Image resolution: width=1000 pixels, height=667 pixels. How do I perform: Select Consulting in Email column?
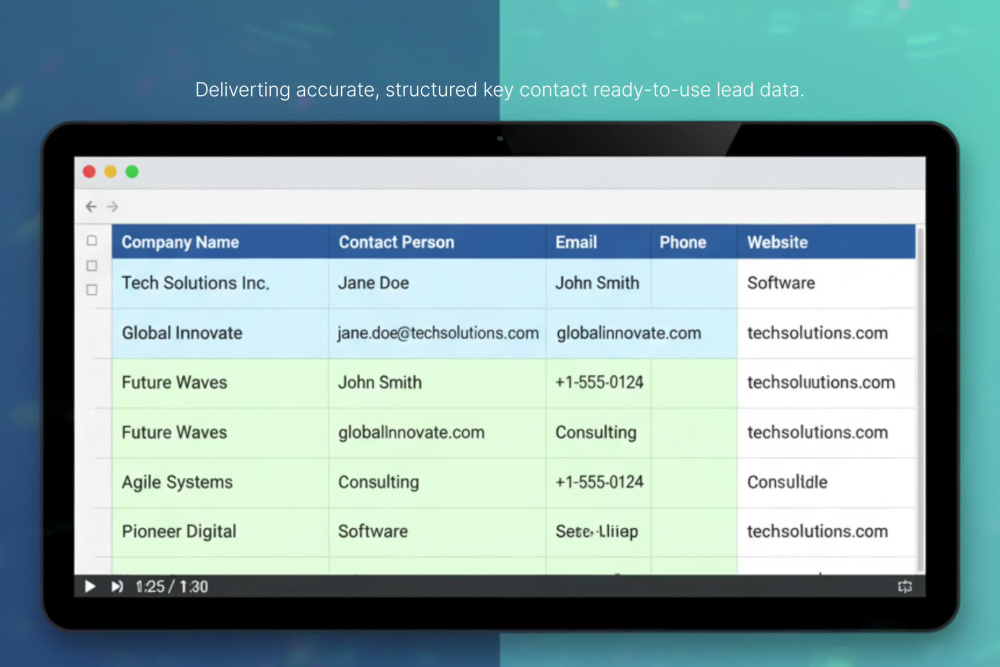(x=596, y=432)
